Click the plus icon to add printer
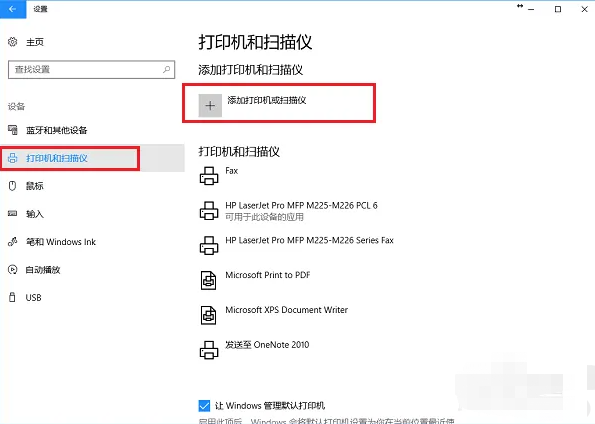Image resolution: width=595 pixels, height=424 pixels. coord(210,106)
